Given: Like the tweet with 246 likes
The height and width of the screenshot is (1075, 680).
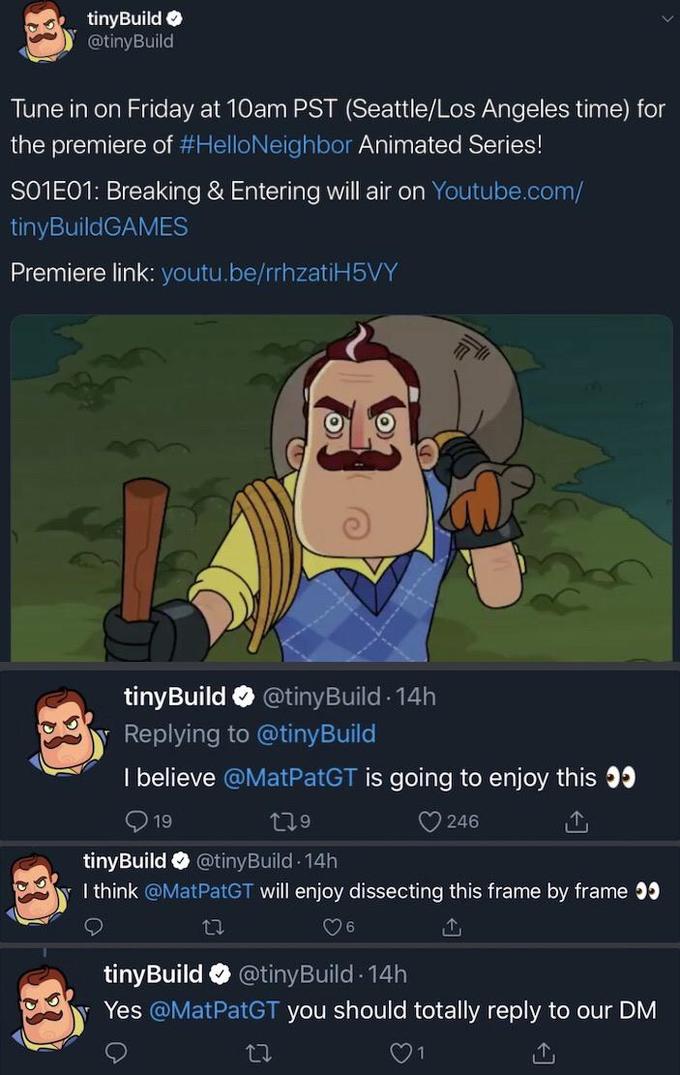Looking at the screenshot, I should (x=433, y=821).
